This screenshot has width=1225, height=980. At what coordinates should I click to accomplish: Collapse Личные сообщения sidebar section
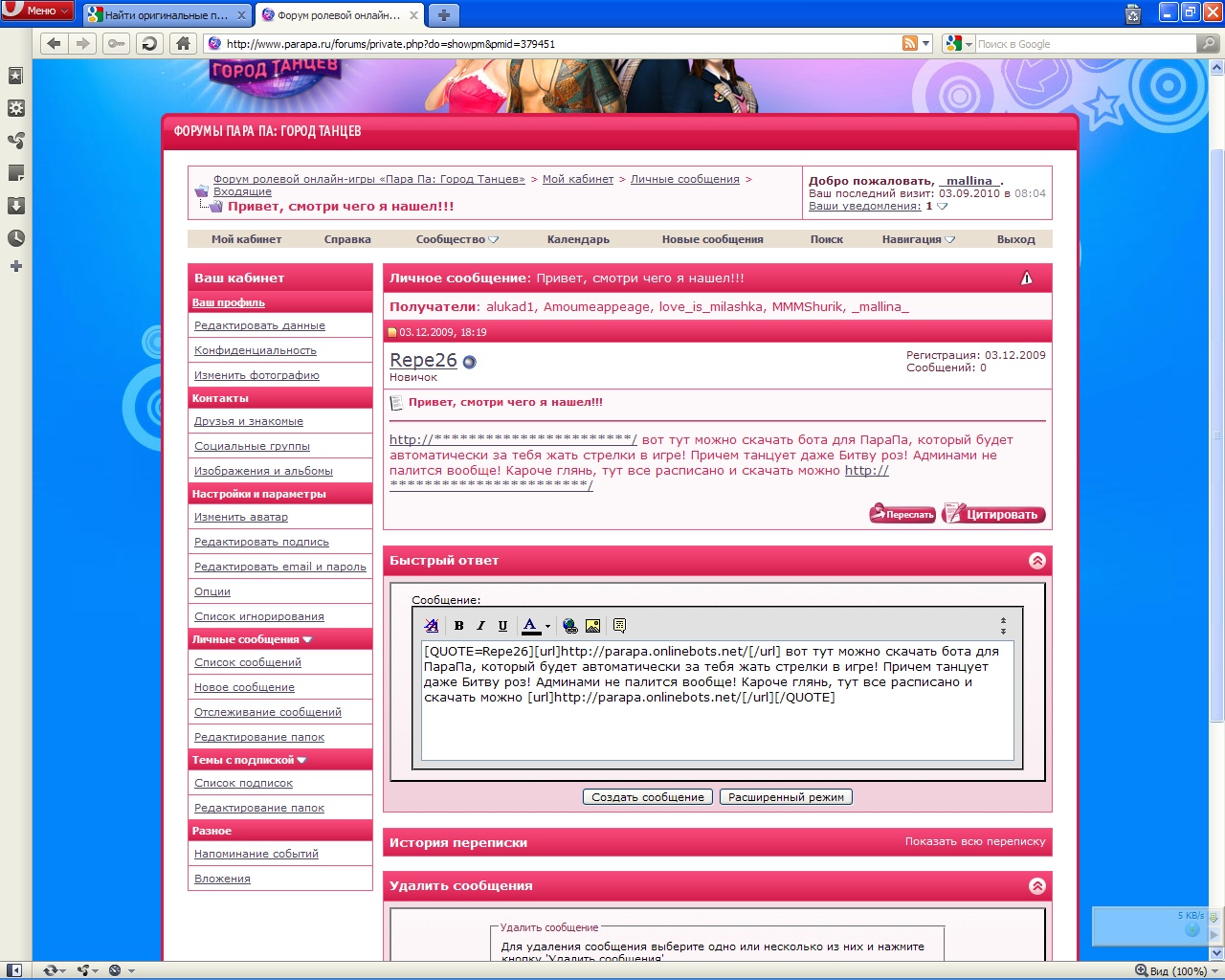tap(307, 639)
